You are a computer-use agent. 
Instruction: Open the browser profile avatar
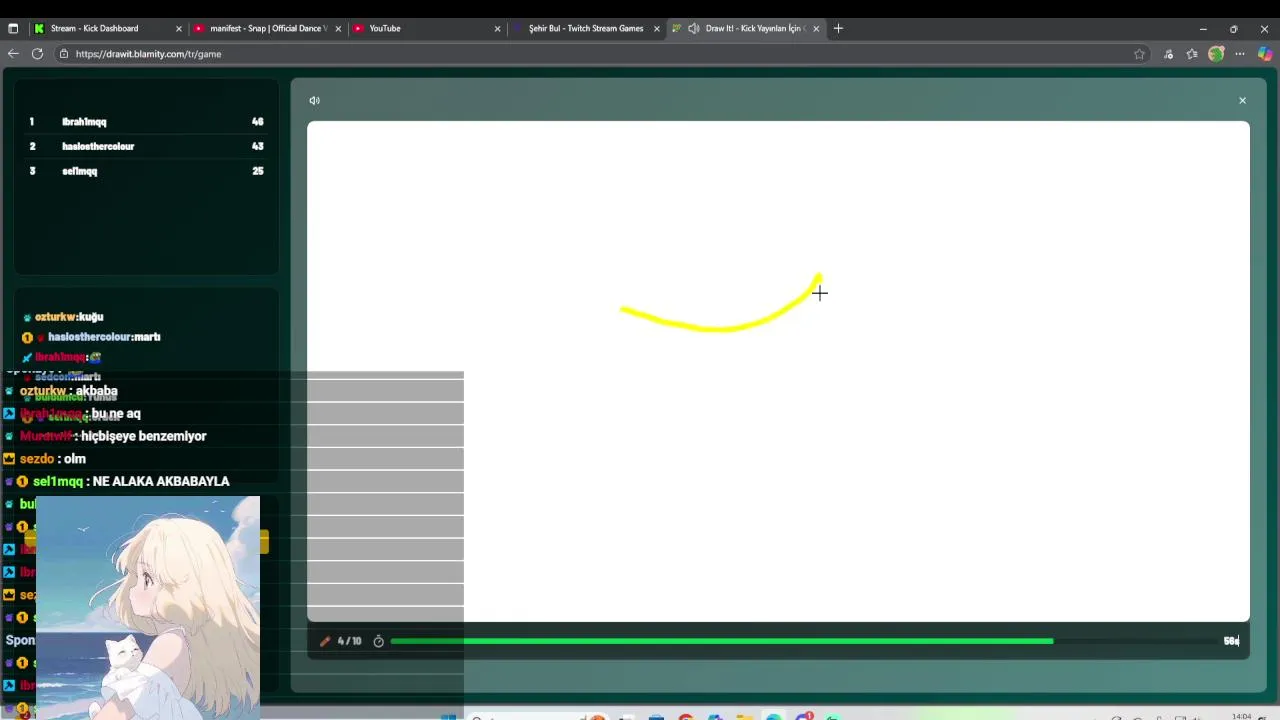1216,54
